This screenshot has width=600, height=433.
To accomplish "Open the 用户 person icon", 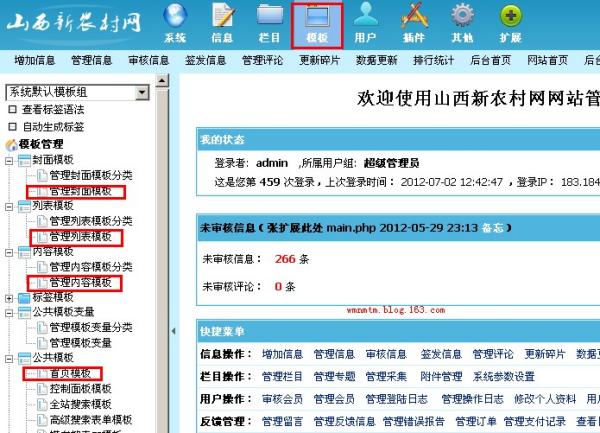I will 366,15.
